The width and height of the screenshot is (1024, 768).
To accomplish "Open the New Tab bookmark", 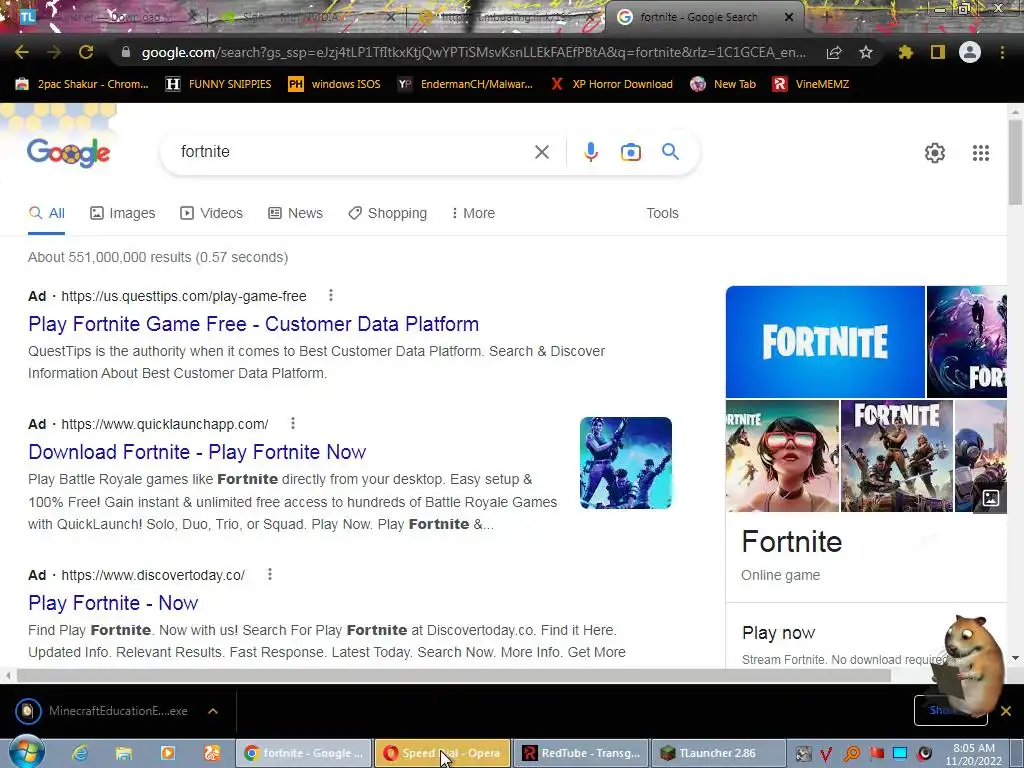I will 724,84.
